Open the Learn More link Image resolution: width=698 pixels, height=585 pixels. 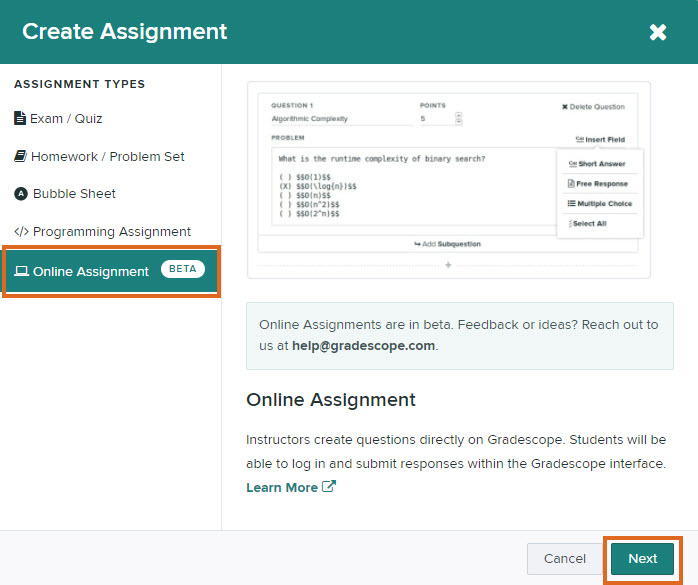[282, 487]
